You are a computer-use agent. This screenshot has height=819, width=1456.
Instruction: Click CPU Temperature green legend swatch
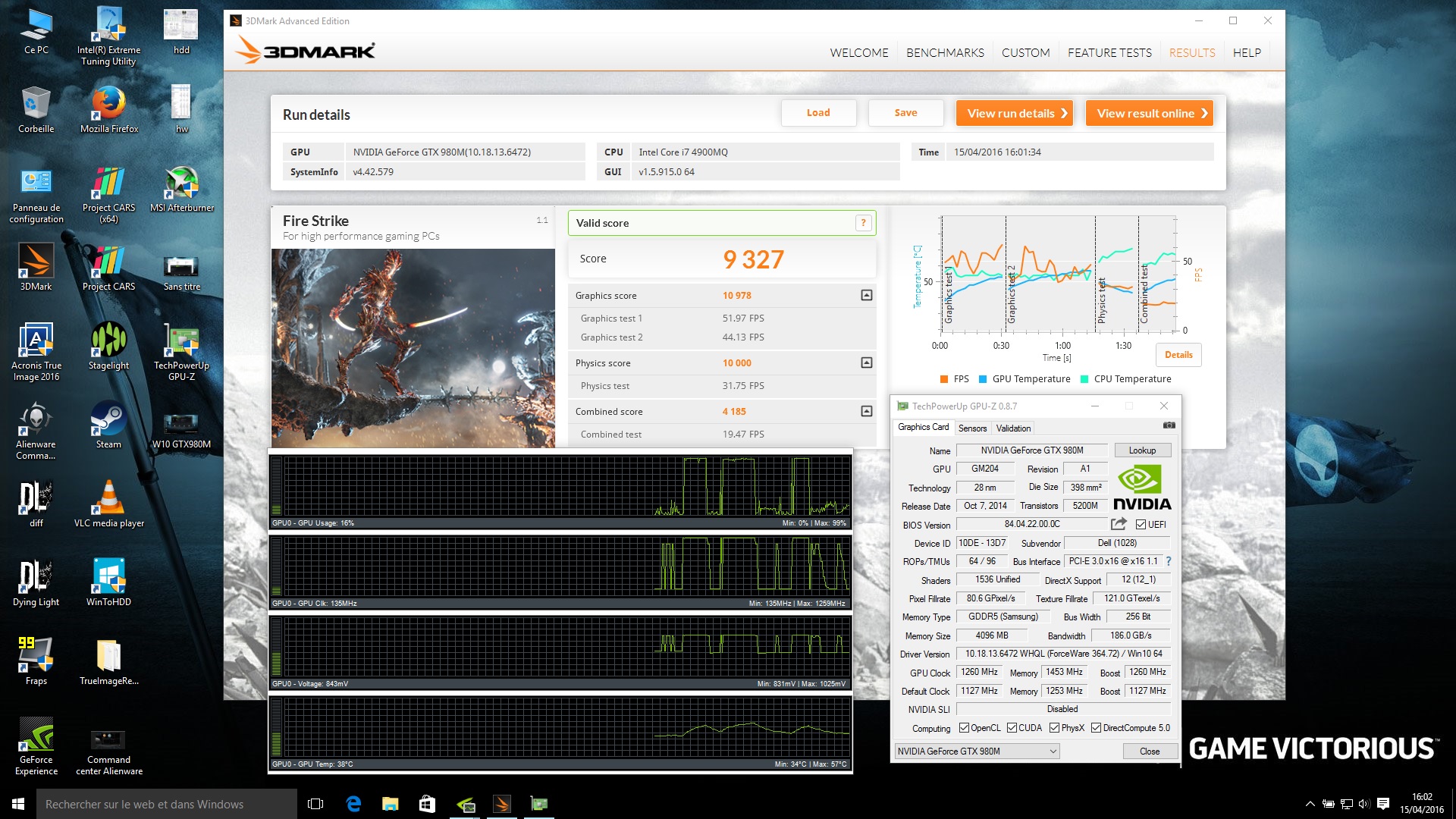point(1084,379)
